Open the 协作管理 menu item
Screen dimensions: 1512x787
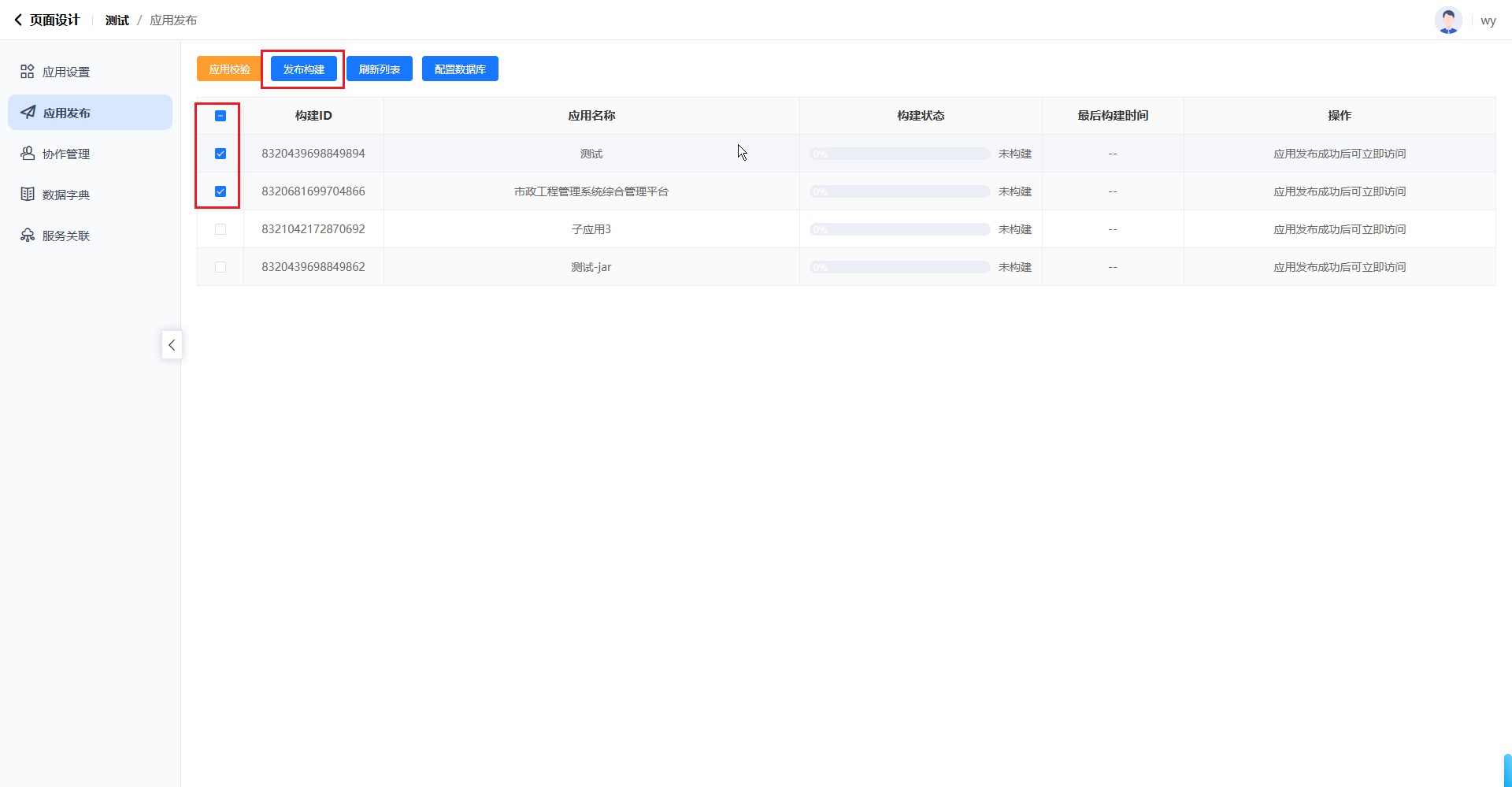(x=66, y=154)
